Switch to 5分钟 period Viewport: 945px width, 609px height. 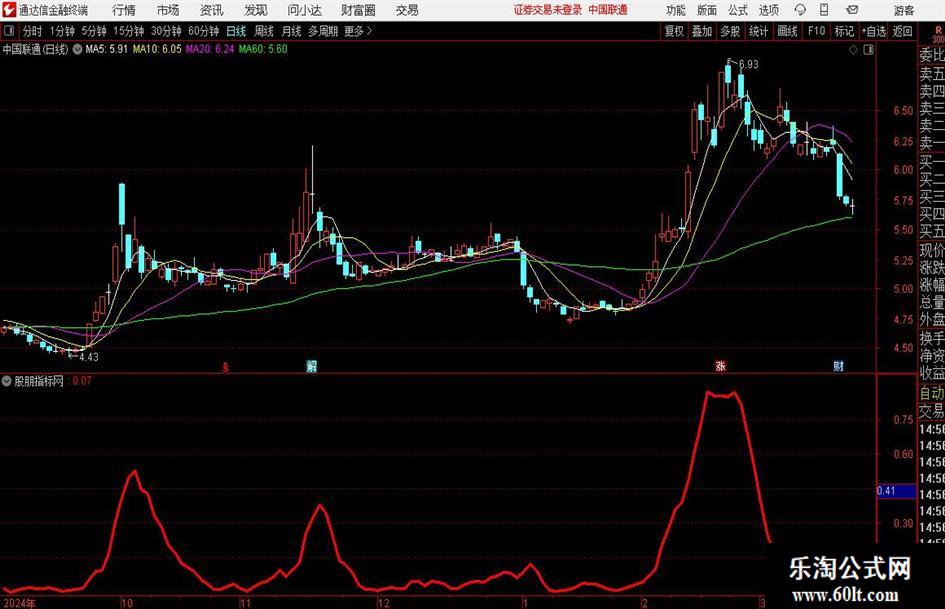pyautogui.click(x=94, y=31)
